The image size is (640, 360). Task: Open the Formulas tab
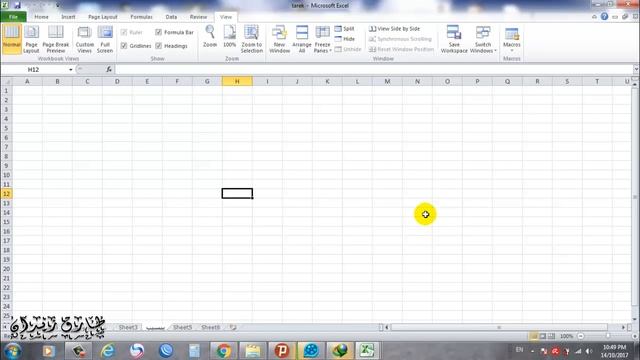pos(141,17)
